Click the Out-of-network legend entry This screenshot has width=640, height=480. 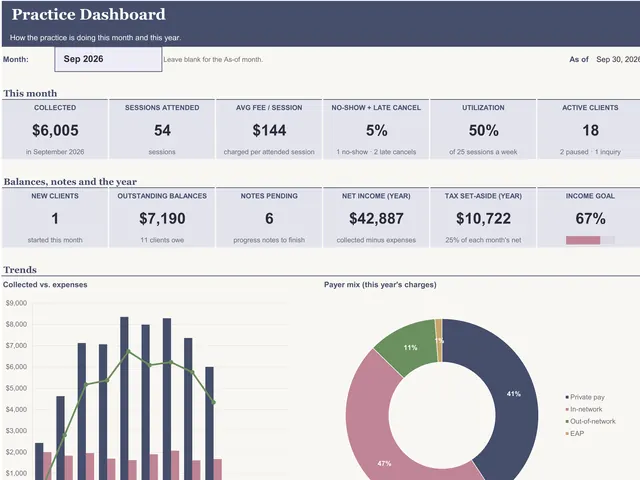(x=590, y=421)
